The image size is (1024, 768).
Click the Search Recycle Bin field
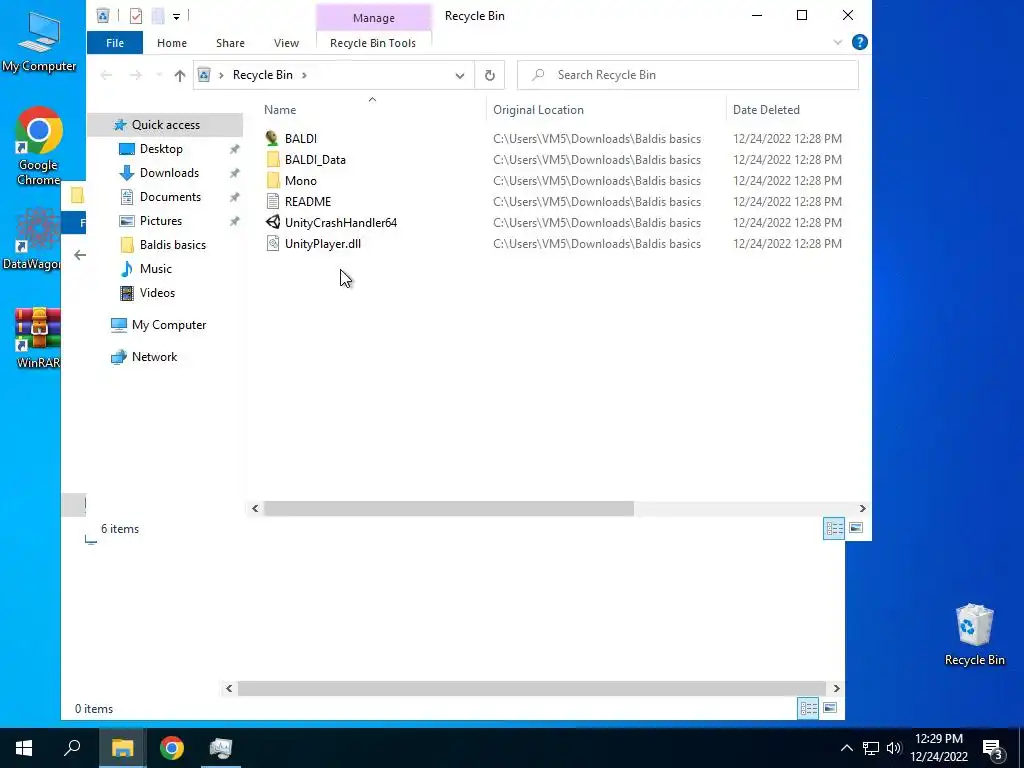688,75
